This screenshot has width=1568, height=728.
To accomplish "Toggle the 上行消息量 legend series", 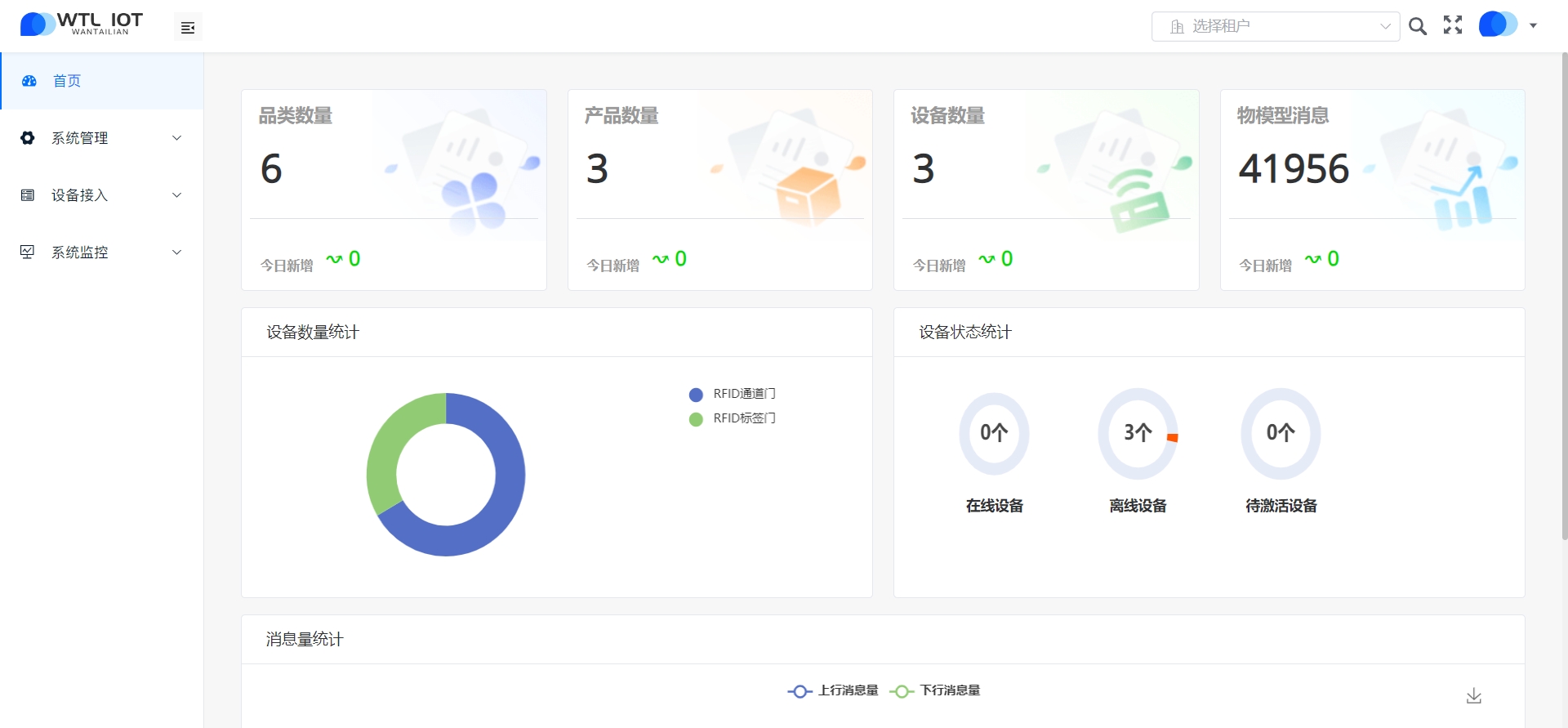I will (x=833, y=690).
